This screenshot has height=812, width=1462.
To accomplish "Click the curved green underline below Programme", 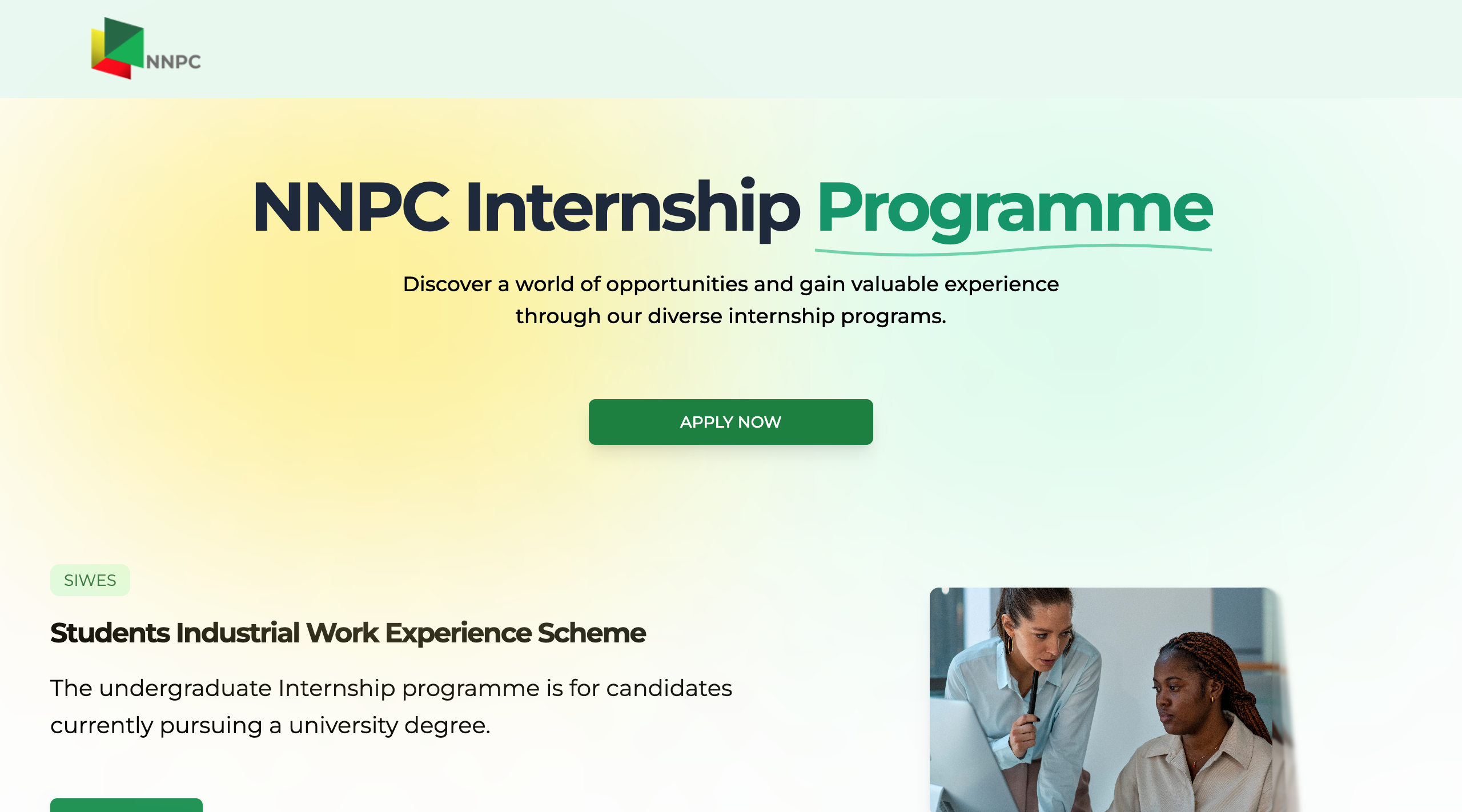I will (x=1013, y=250).
